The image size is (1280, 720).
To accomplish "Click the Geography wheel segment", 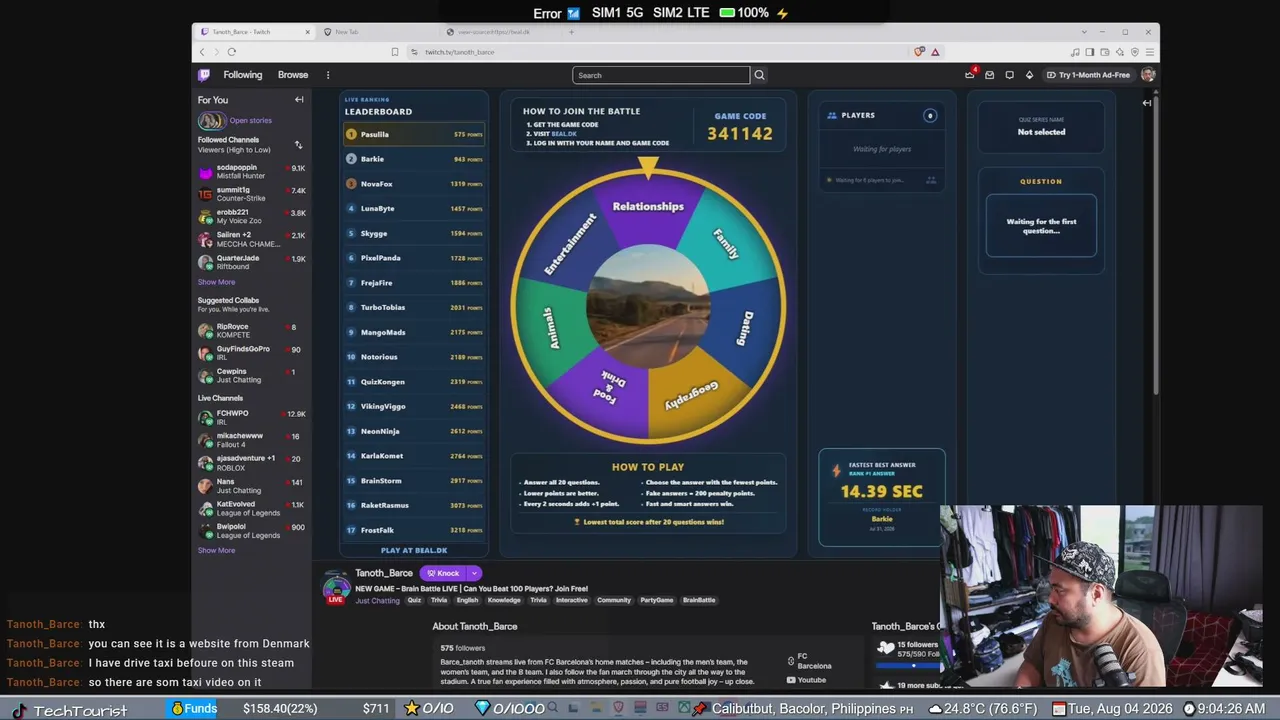I will click(x=692, y=394).
